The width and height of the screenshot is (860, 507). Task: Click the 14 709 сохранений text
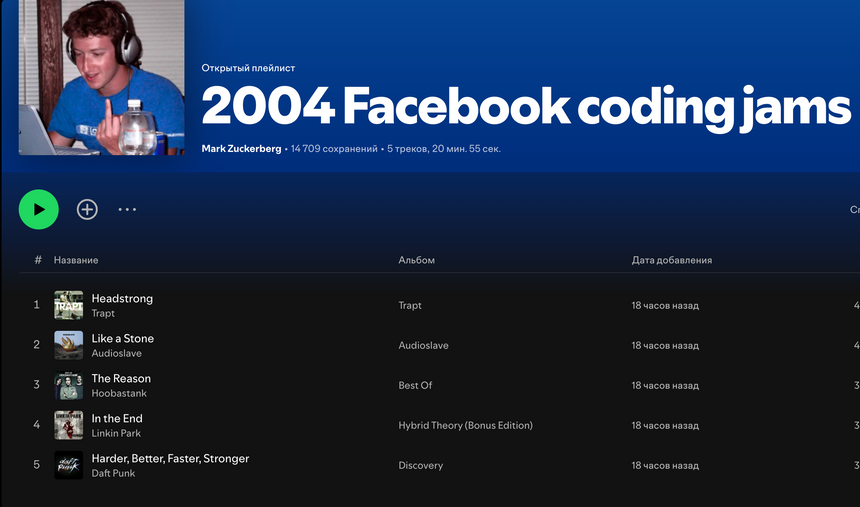pyautogui.click(x=334, y=149)
